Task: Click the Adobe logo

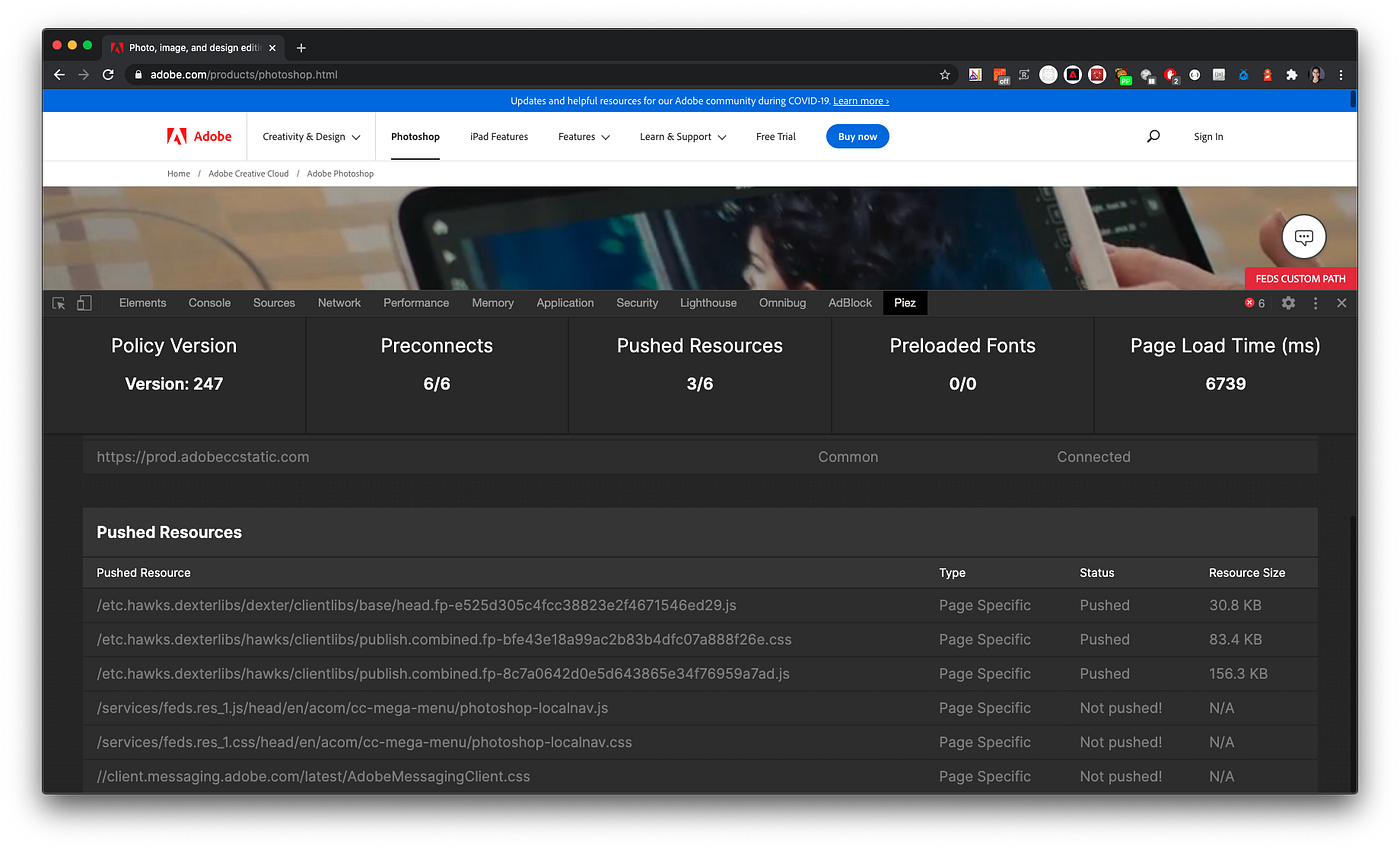Action: click(x=198, y=136)
